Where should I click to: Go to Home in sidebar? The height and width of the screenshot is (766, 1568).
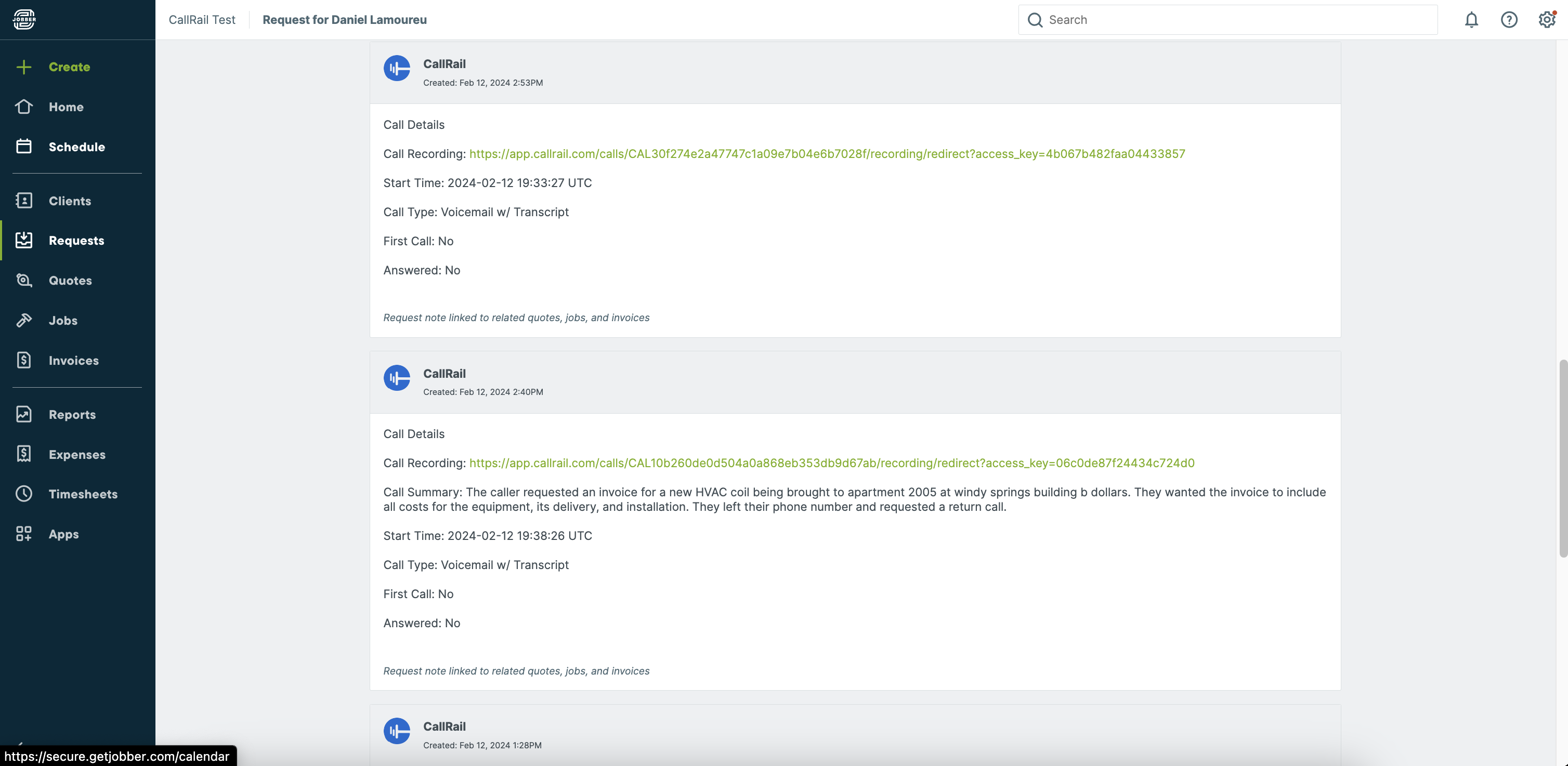(x=66, y=107)
